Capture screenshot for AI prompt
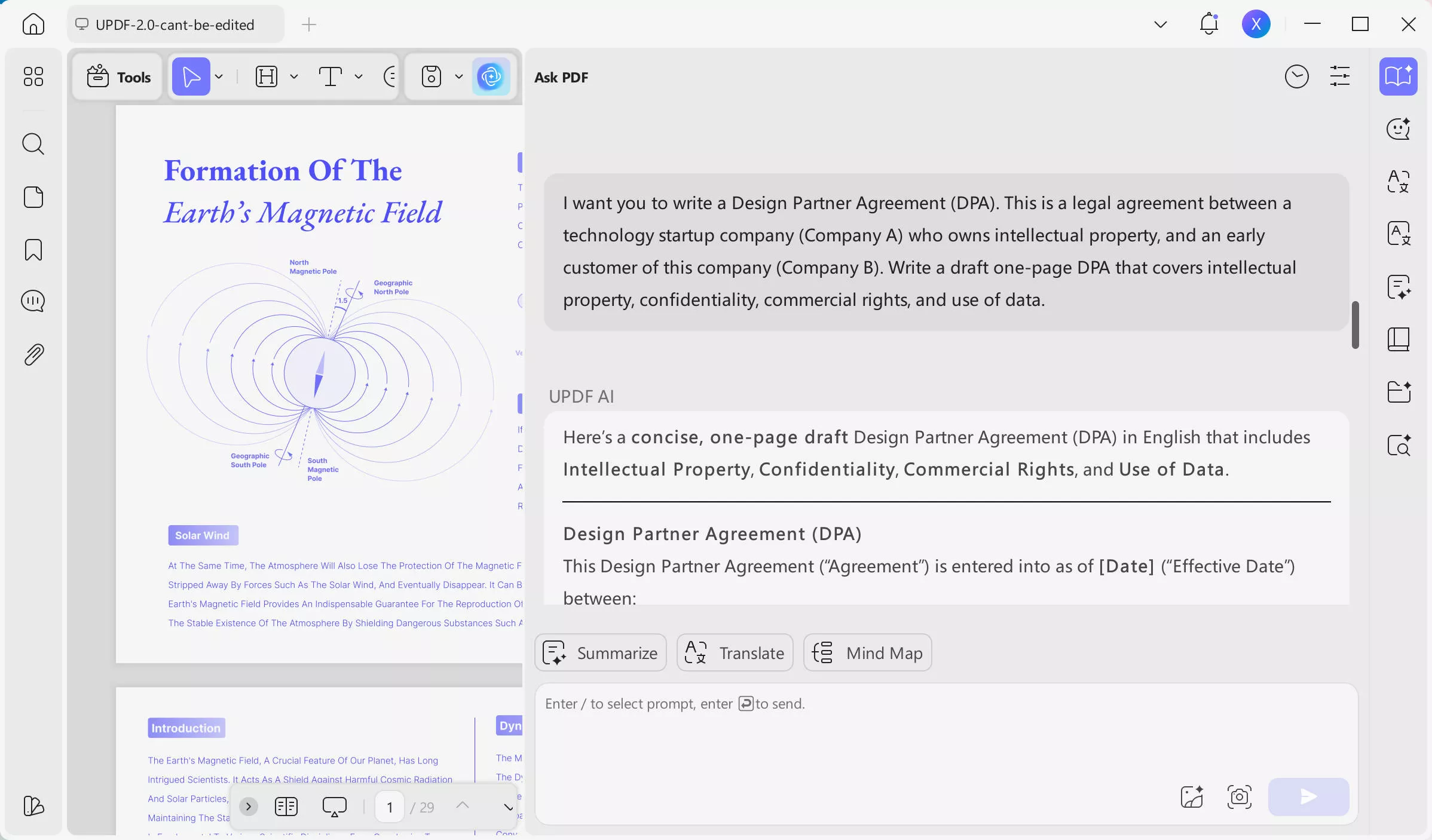 tap(1239, 796)
